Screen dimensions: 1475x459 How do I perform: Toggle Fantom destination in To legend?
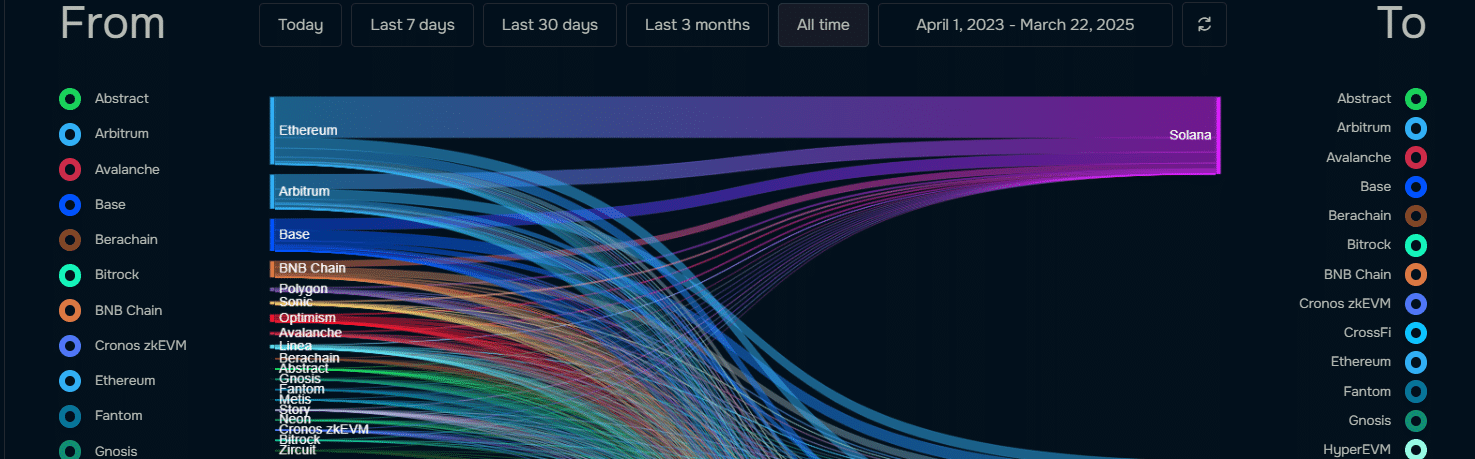(x=1415, y=392)
